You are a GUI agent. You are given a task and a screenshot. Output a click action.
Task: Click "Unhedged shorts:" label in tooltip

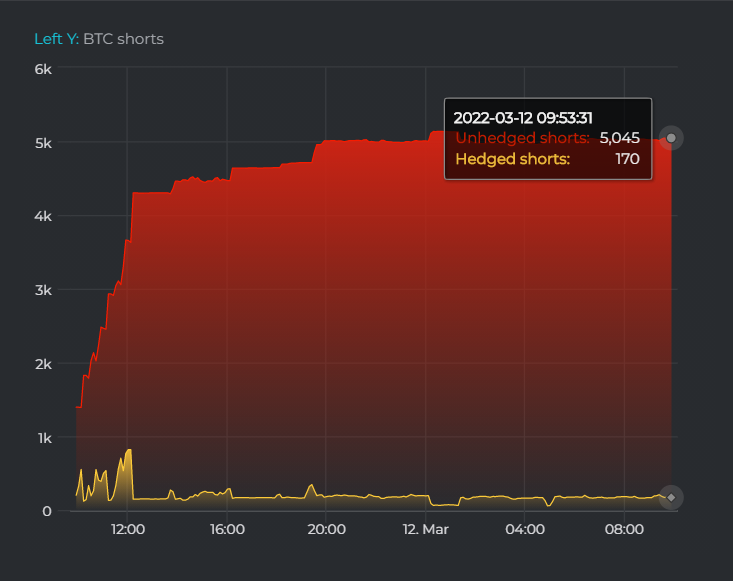pyautogui.click(x=522, y=138)
